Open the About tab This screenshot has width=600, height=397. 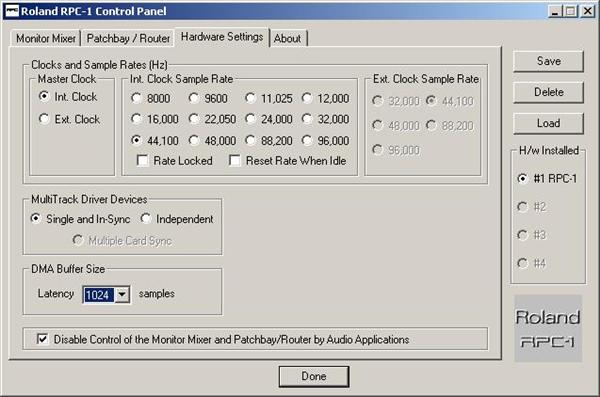(288, 38)
